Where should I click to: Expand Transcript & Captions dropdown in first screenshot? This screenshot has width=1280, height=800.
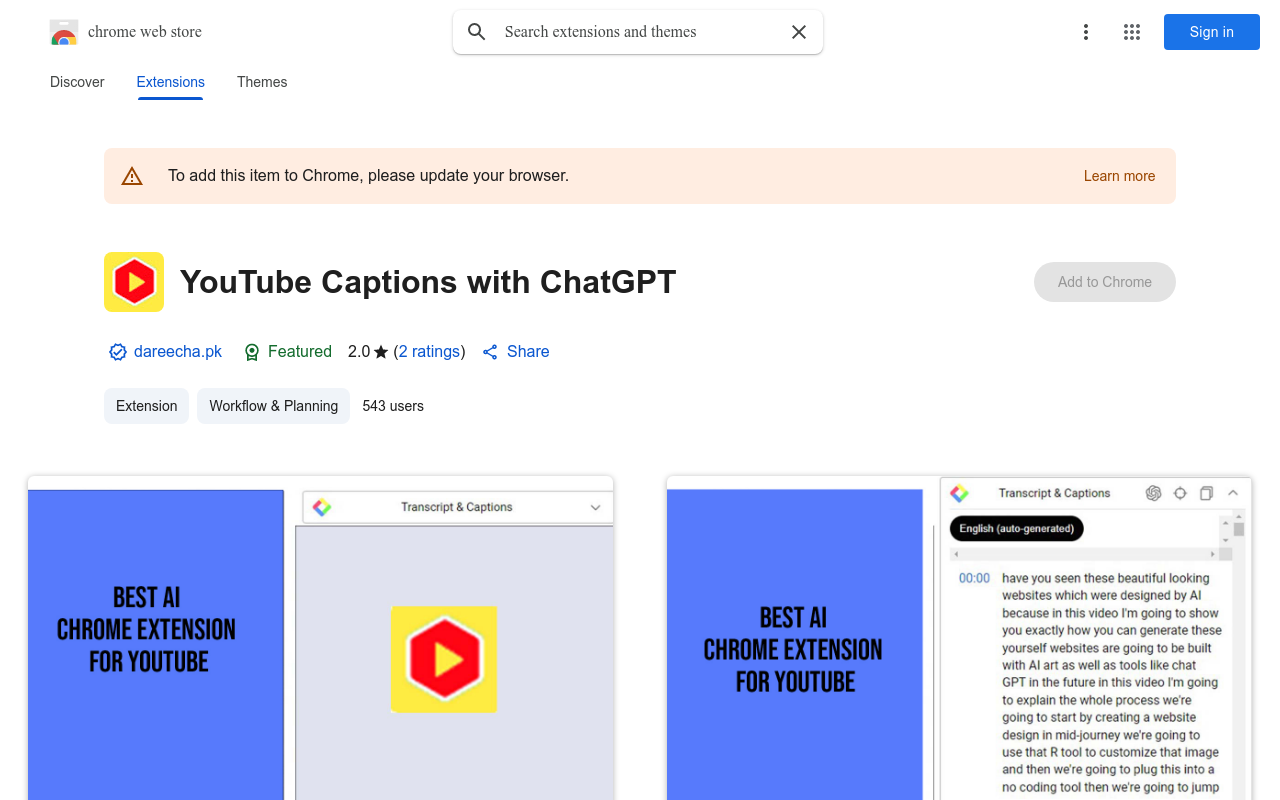(x=595, y=507)
